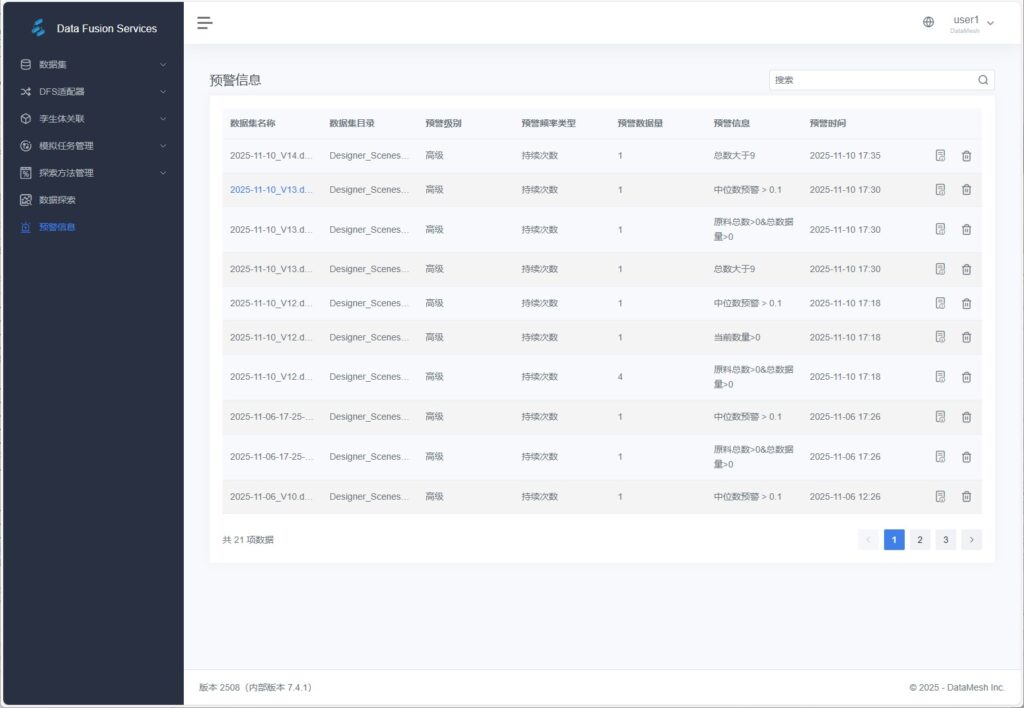Delete the 2025-11-06 12:26 alert row

click(x=966, y=496)
